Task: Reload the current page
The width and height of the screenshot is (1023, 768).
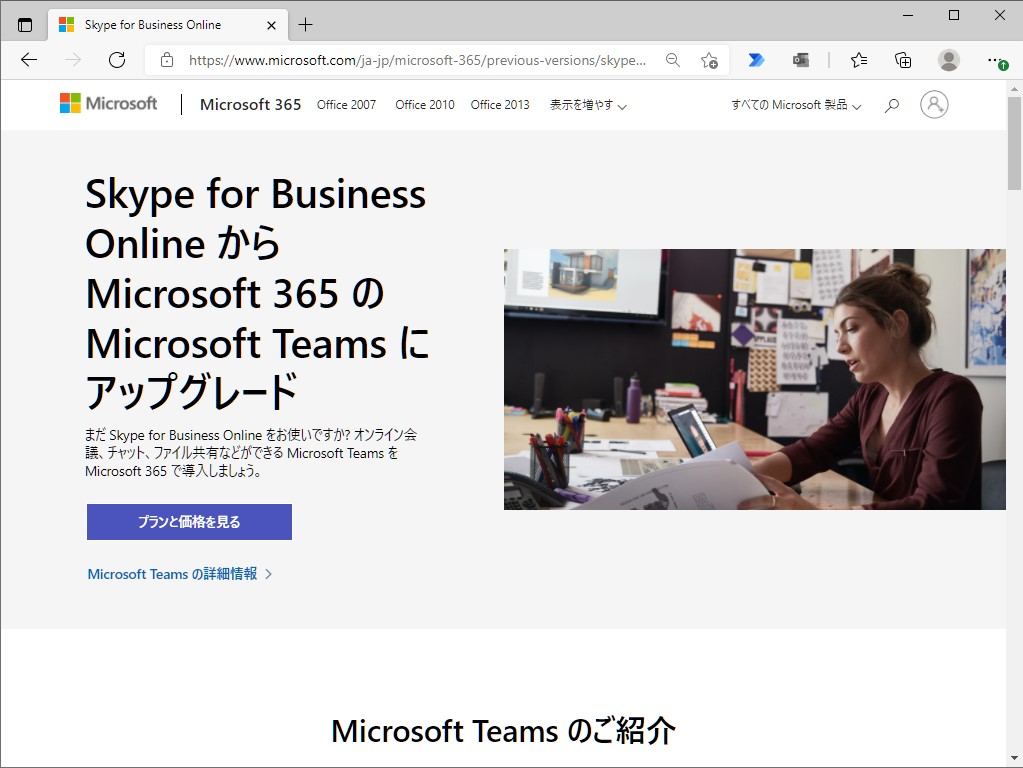Action: point(116,60)
